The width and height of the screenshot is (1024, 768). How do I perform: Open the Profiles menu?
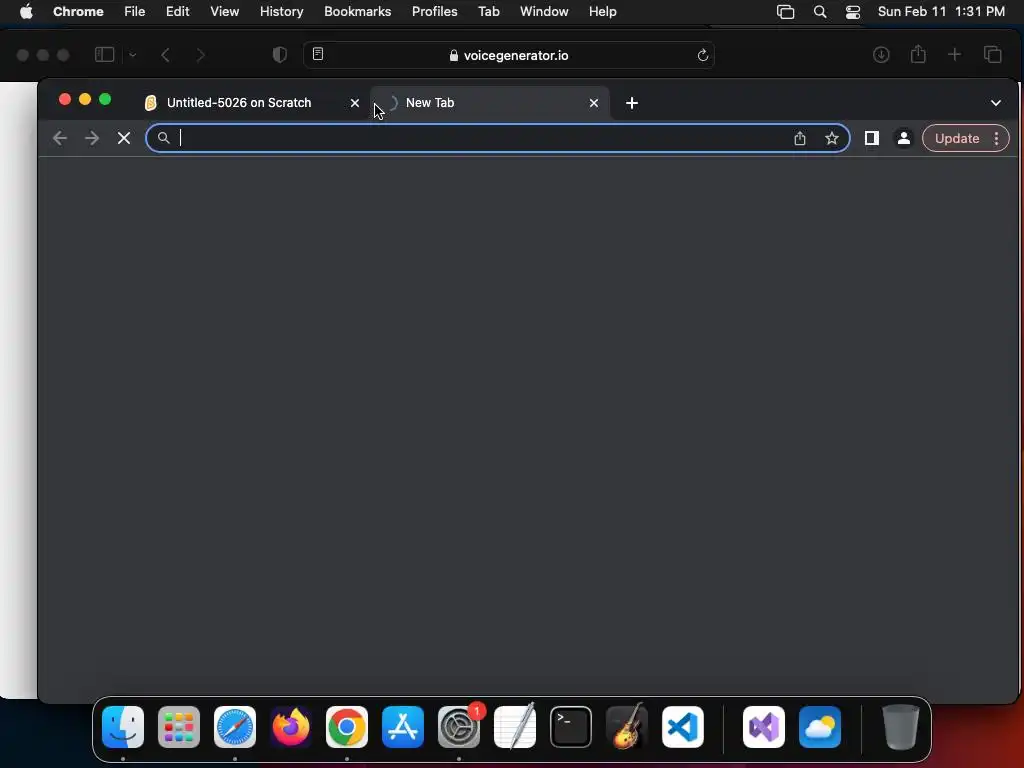coord(434,12)
